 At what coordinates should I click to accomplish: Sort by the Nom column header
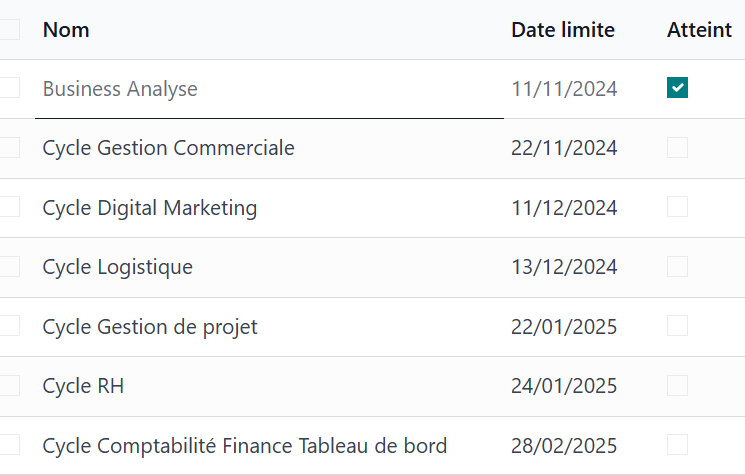pyautogui.click(x=66, y=30)
